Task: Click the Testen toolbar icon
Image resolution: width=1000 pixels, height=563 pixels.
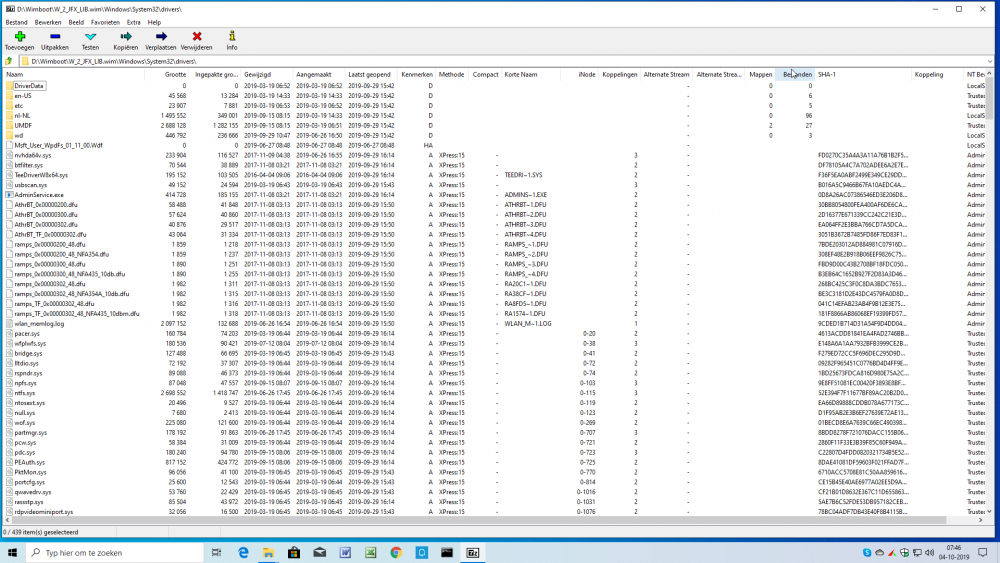Action: [x=90, y=37]
